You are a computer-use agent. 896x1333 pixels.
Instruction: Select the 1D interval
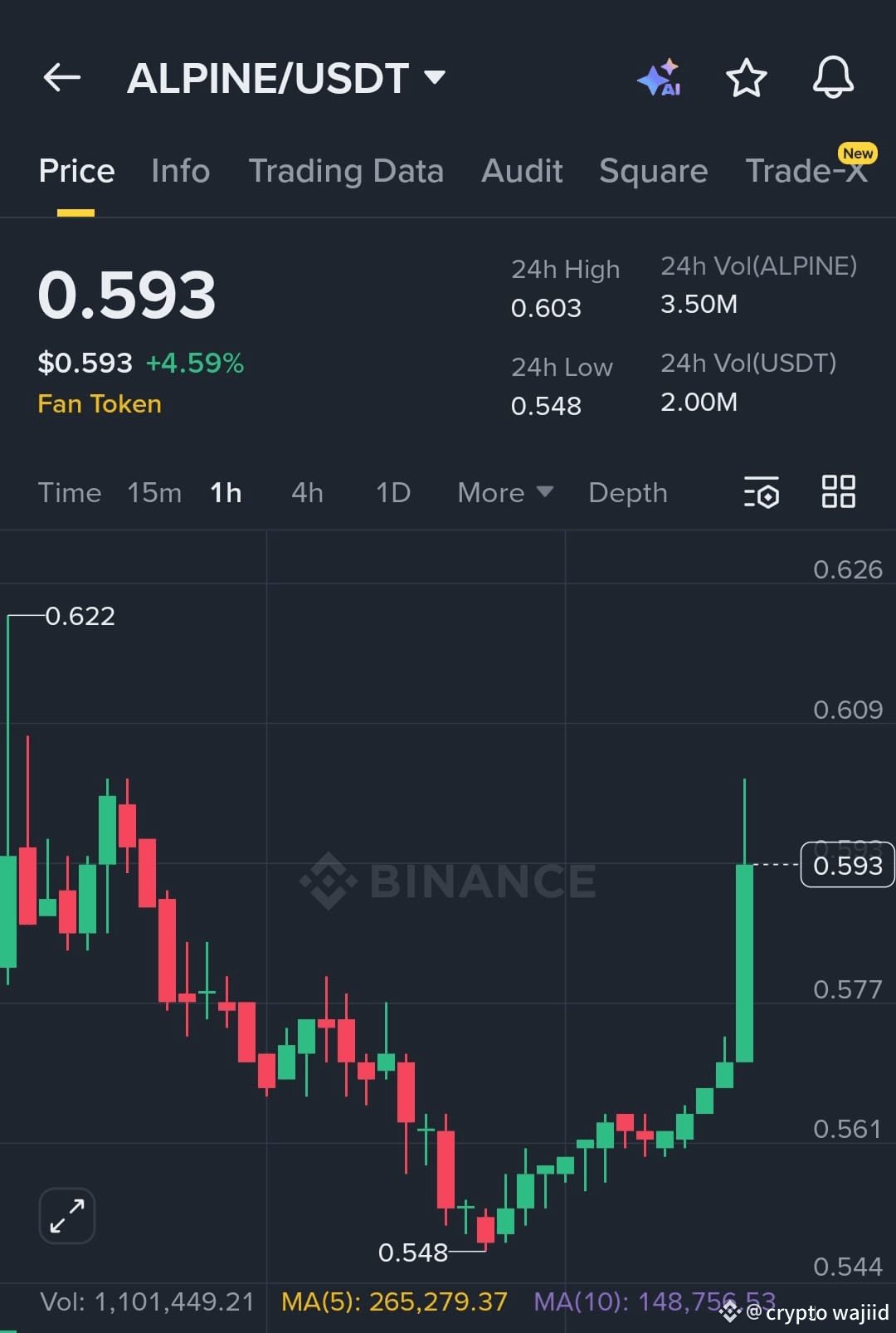click(393, 493)
